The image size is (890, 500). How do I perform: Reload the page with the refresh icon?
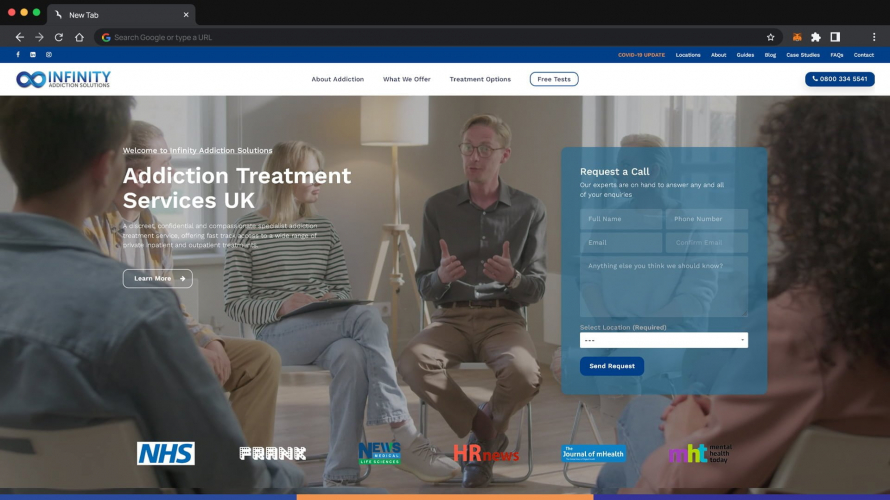click(x=59, y=37)
